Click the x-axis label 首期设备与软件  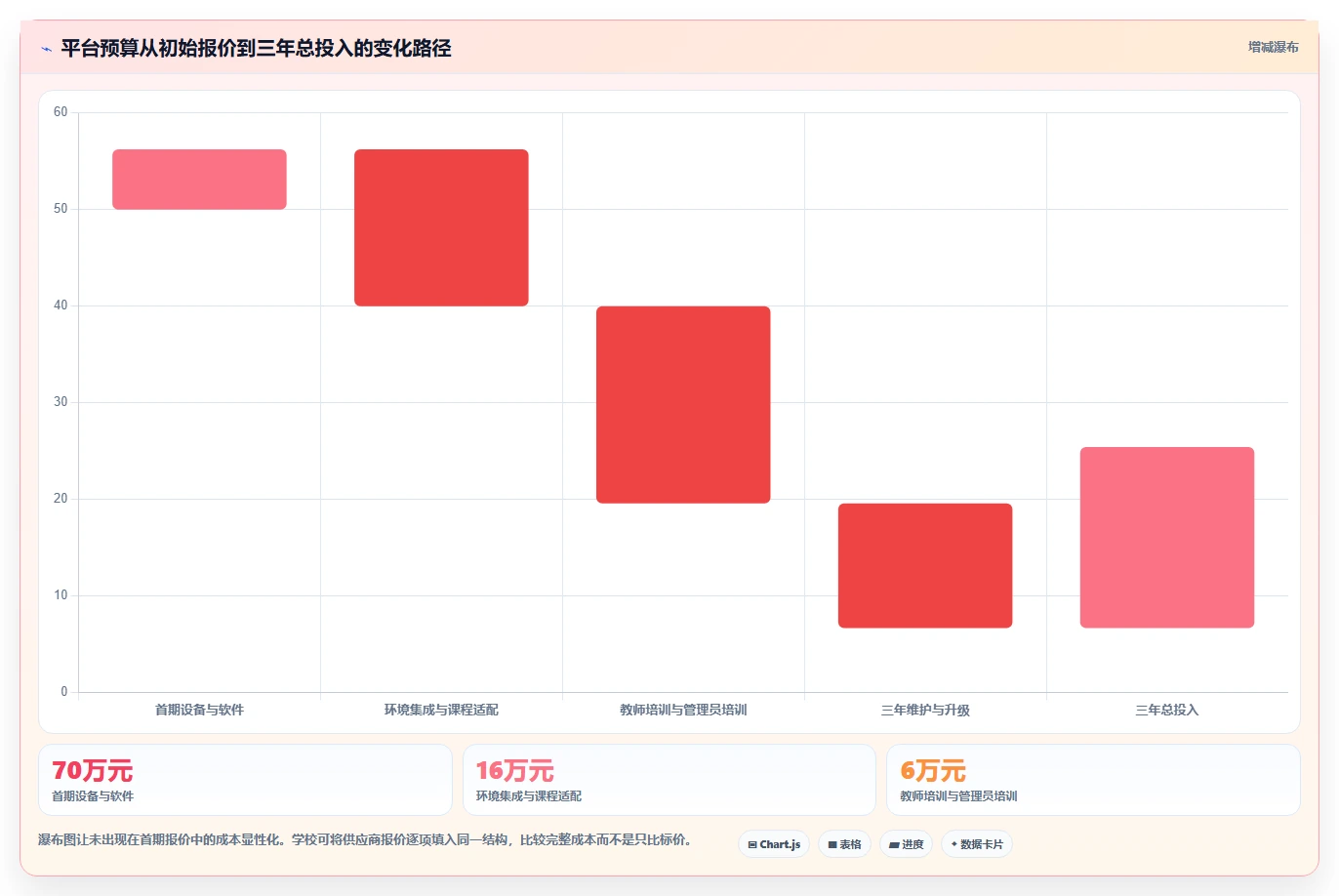pyautogui.click(x=199, y=711)
